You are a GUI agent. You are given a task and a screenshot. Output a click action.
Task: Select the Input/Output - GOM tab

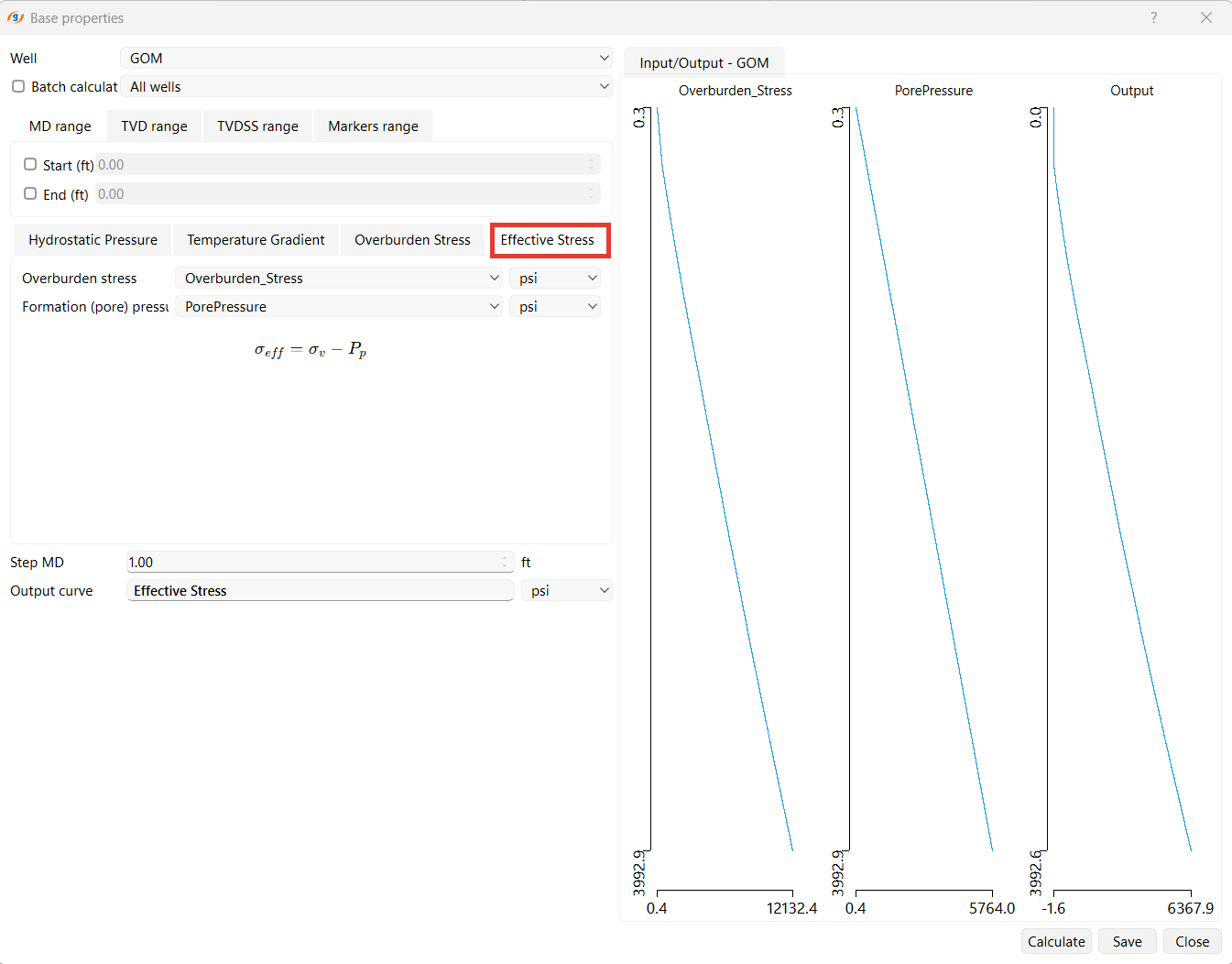tap(703, 63)
